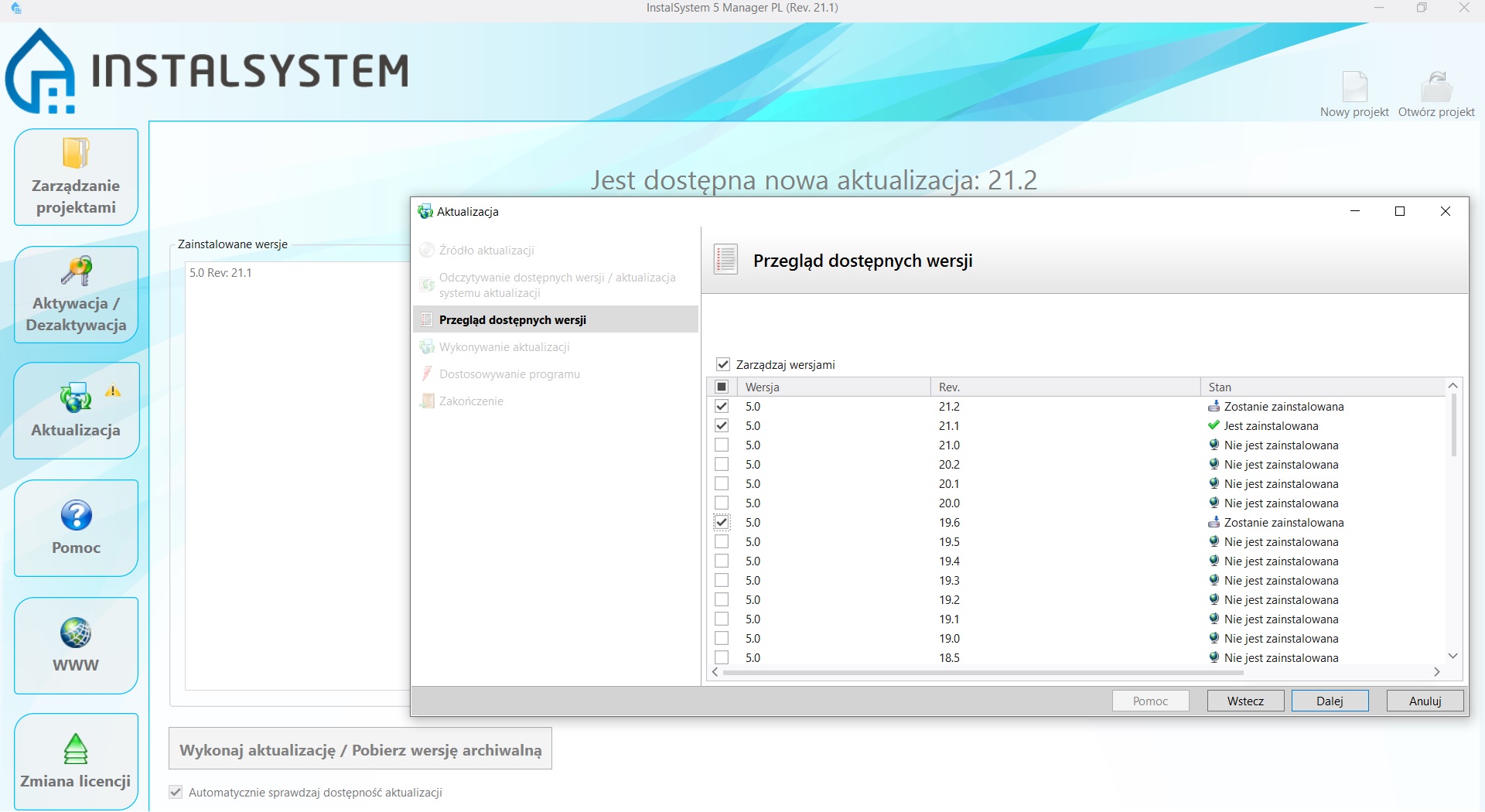Select Dostosowywanie programu wizard step
This screenshot has width=1485, height=812.
pyautogui.click(x=555, y=374)
